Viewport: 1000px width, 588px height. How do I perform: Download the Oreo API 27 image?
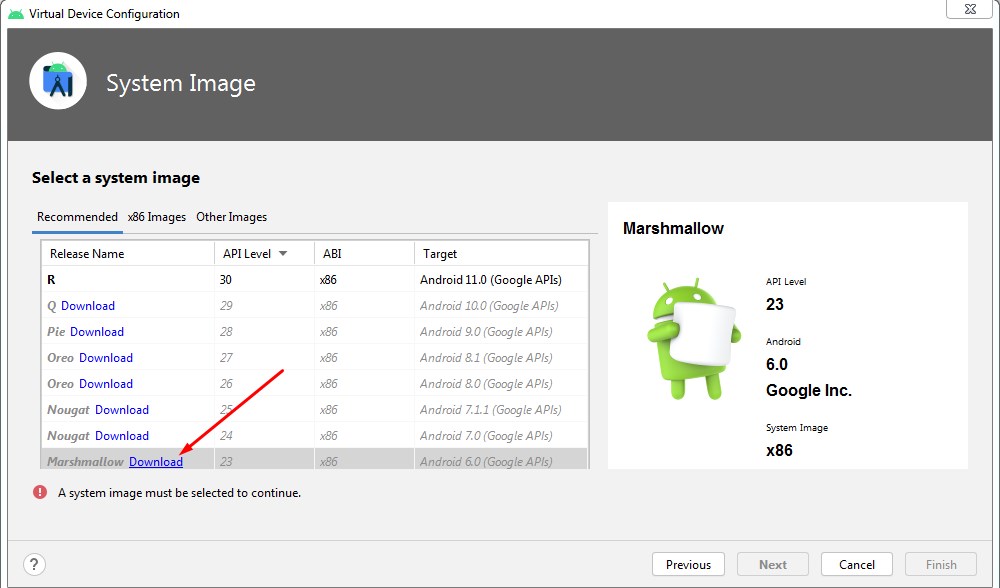(x=106, y=358)
